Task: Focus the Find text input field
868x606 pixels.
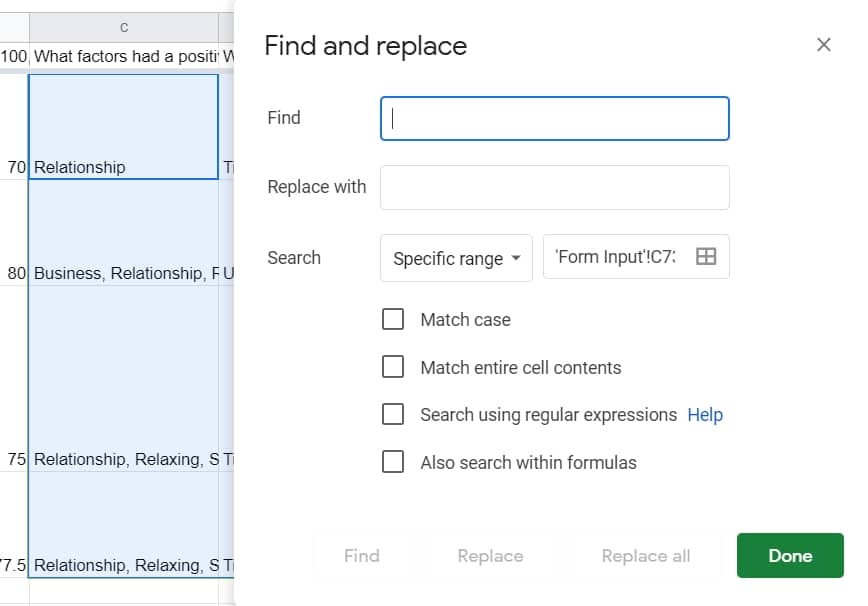Action: coord(555,118)
